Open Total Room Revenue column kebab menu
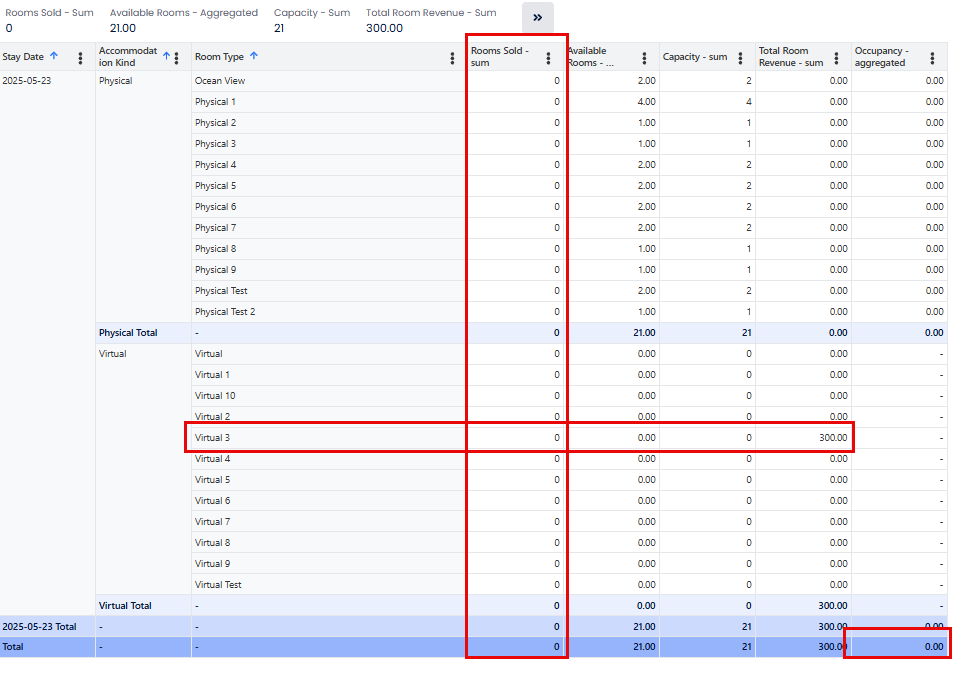The image size is (959, 673). point(836,58)
